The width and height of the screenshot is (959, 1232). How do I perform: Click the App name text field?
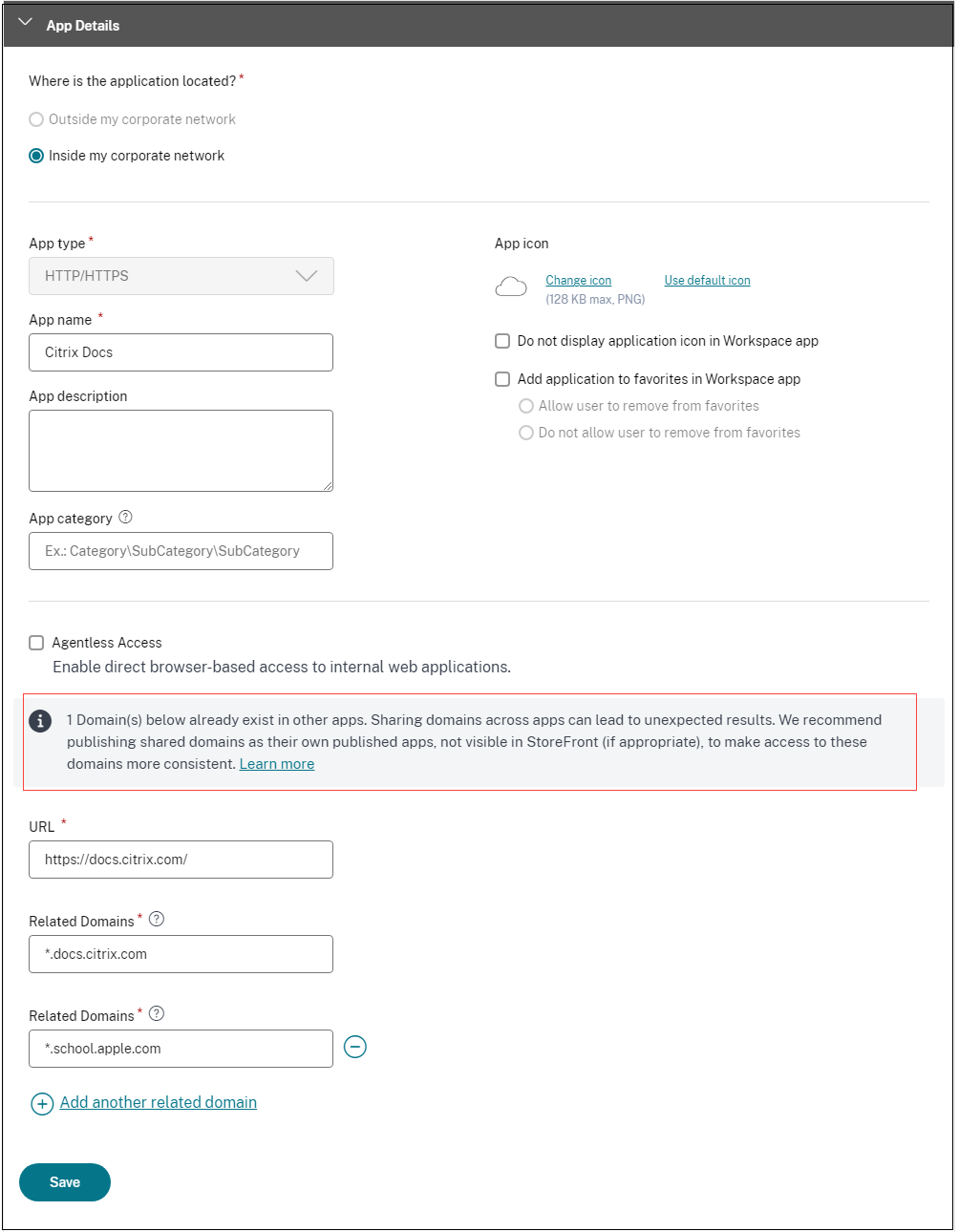[181, 352]
